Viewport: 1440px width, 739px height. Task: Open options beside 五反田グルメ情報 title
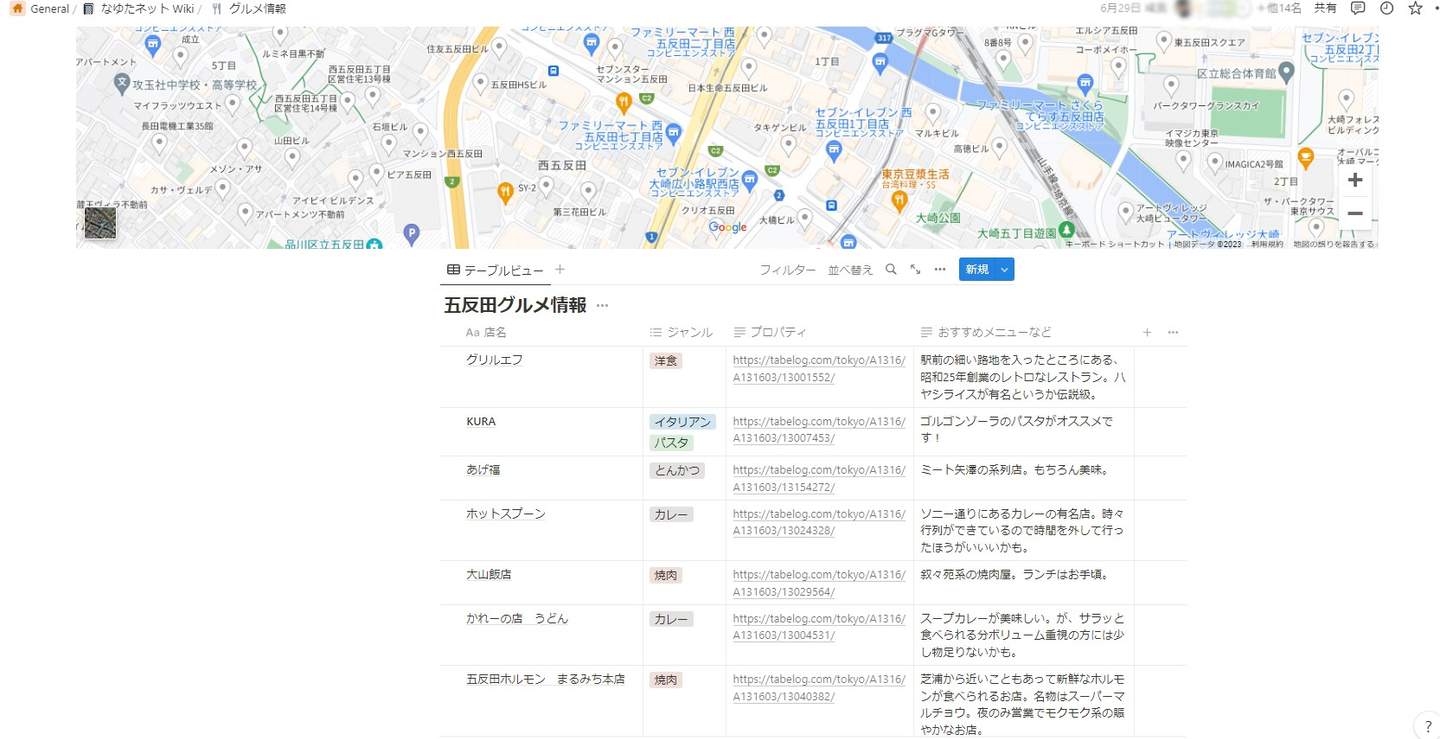pyautogui.click(x=602, y=306)
